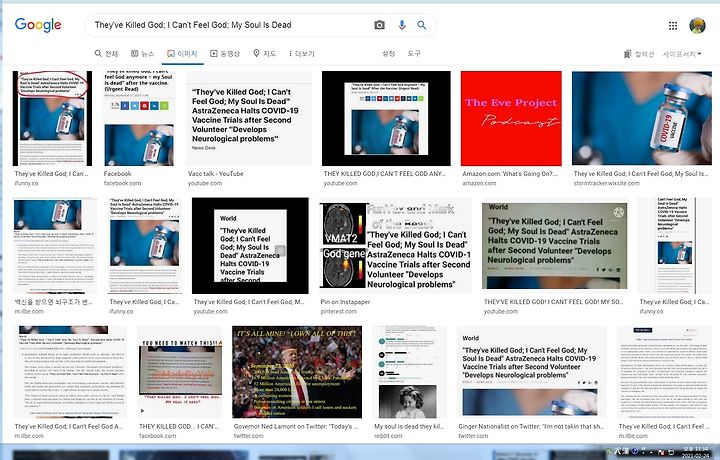
Task: Open 설정 (Settings) menu
Action: [388, 54]
